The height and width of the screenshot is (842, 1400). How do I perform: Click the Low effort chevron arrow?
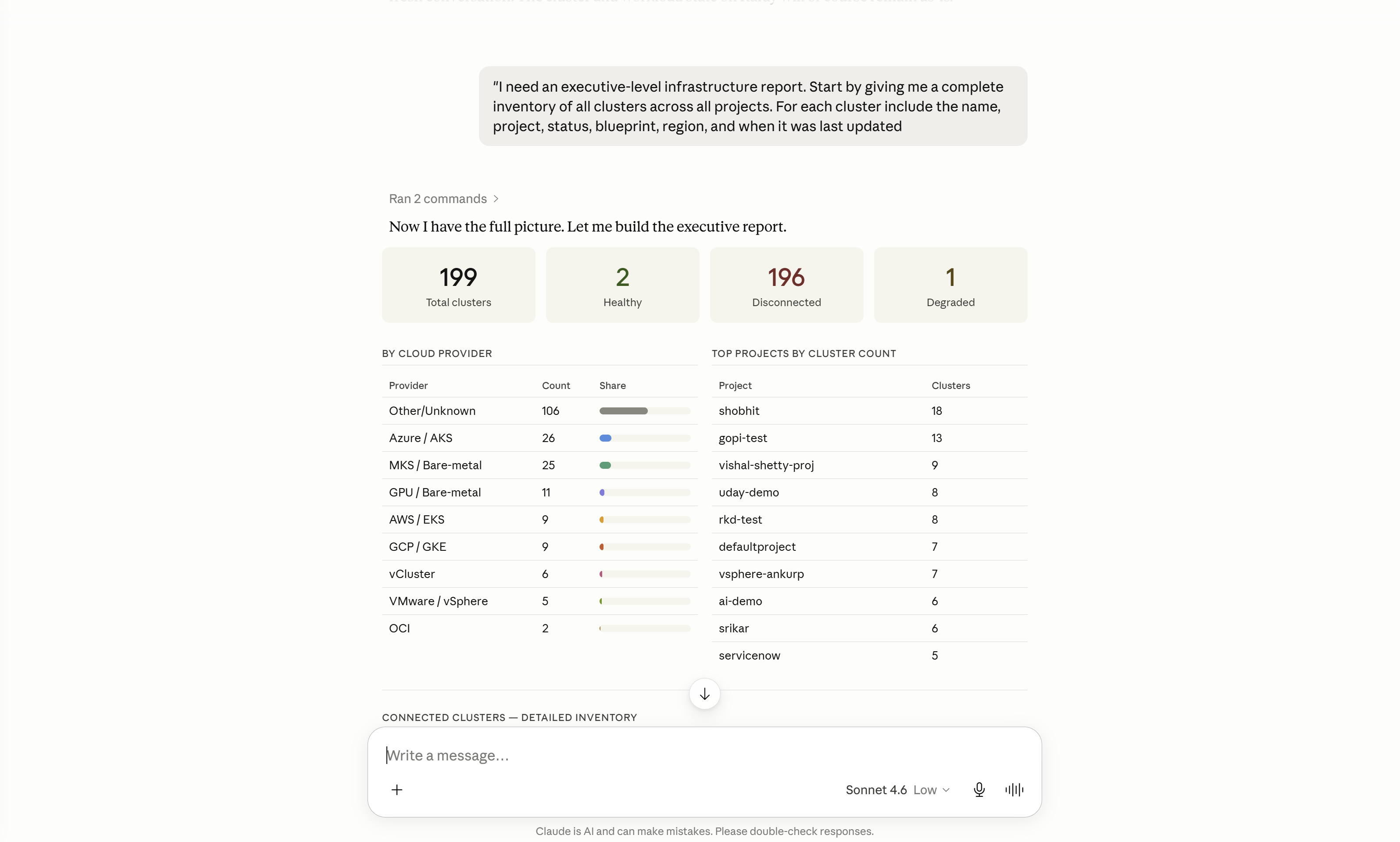(946, 790)
